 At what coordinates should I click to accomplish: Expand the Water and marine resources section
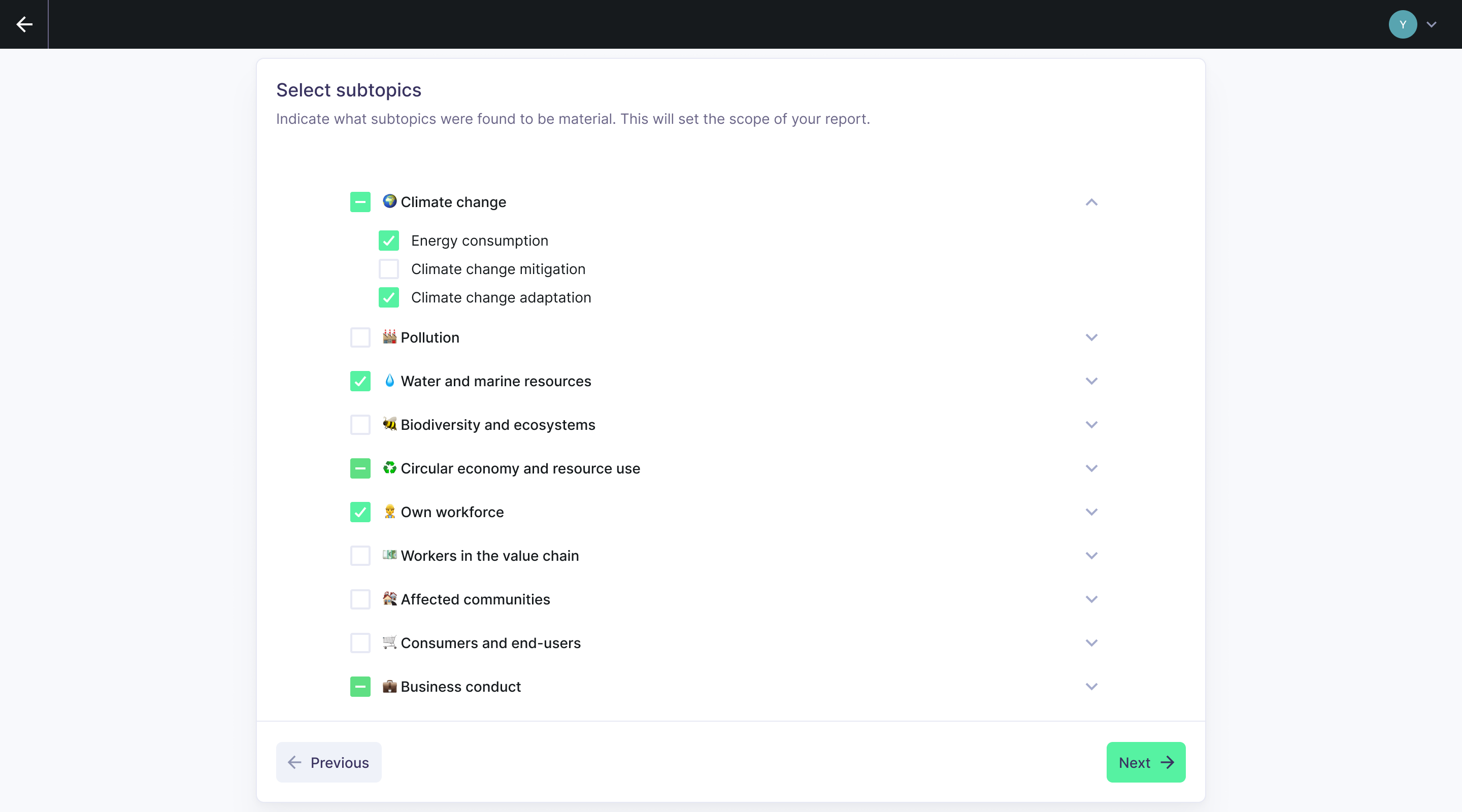coord(1091,381)
